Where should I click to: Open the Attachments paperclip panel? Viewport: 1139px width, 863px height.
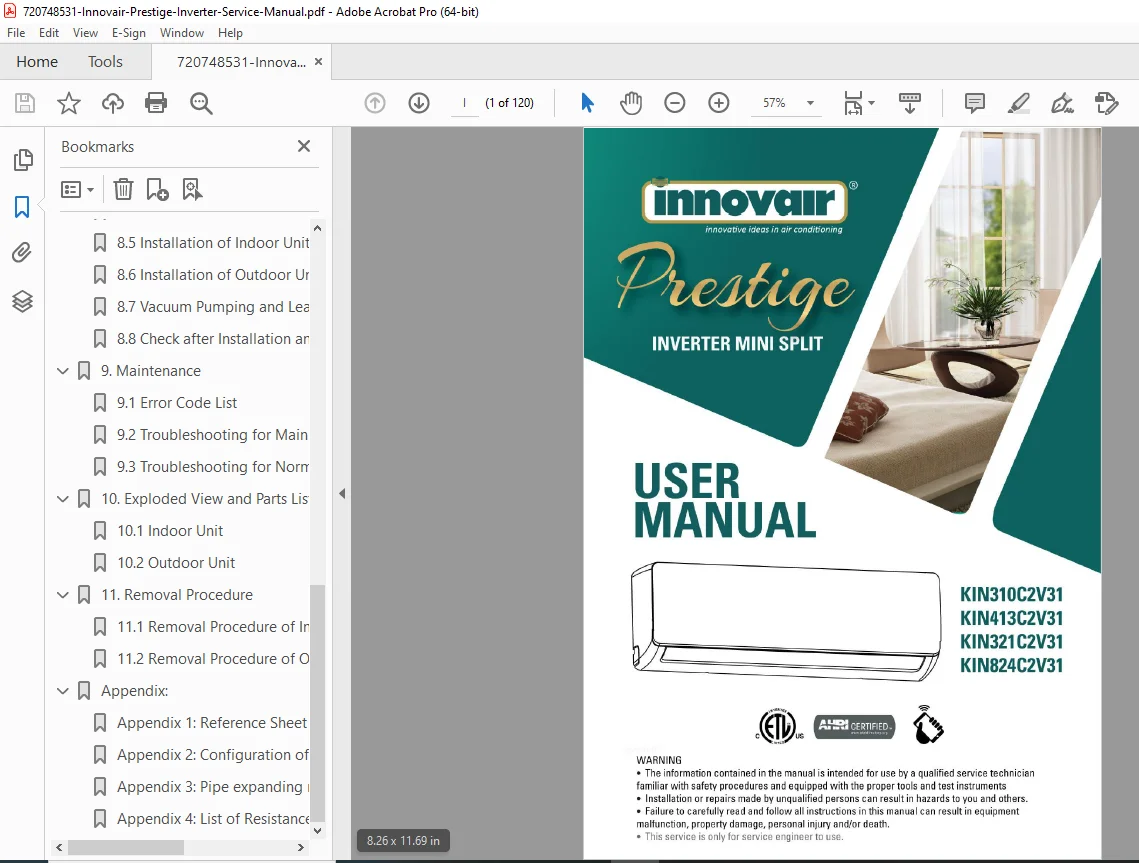tap(22, 253)
